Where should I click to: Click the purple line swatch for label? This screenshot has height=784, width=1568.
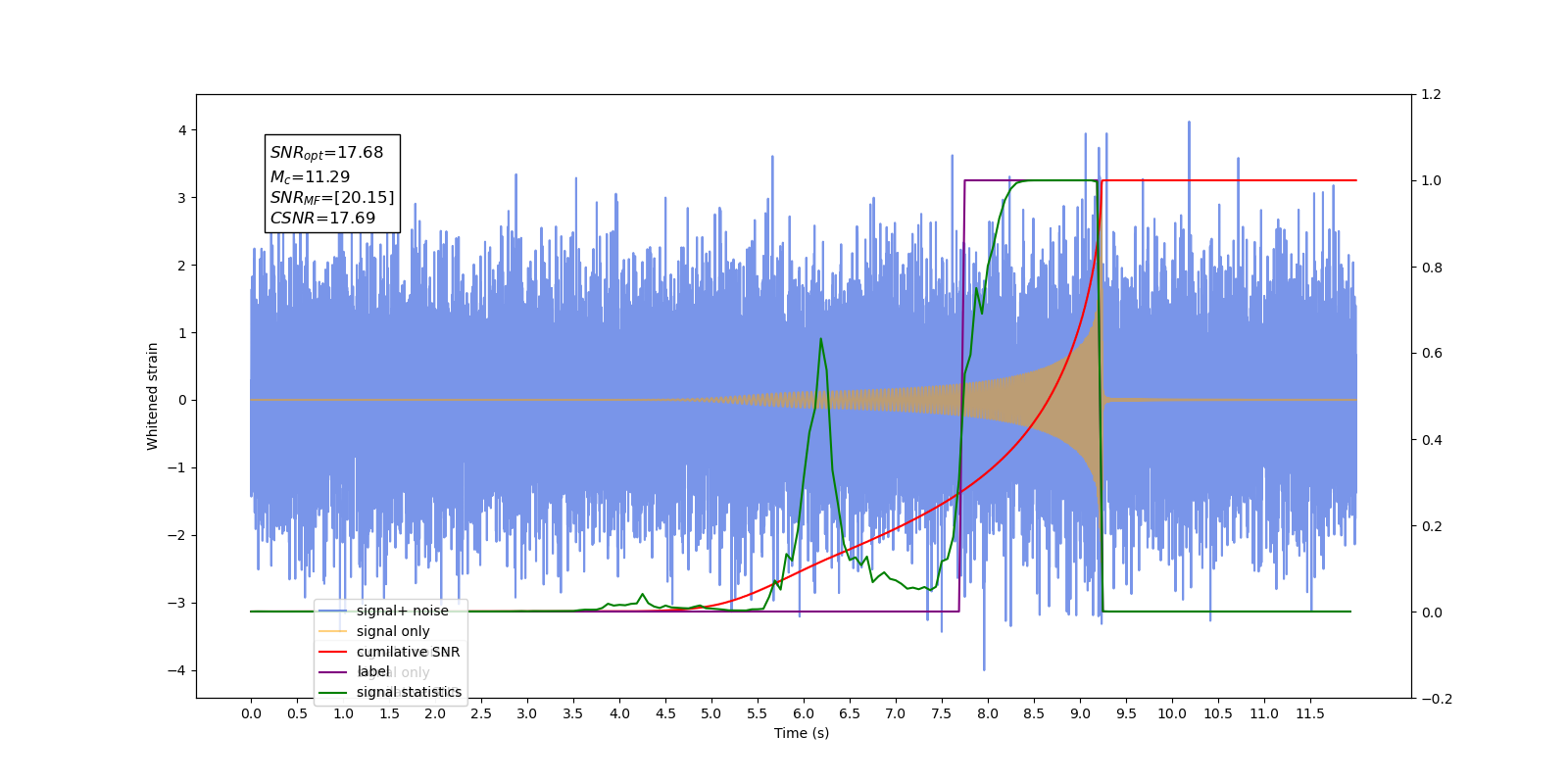(333, 671)
